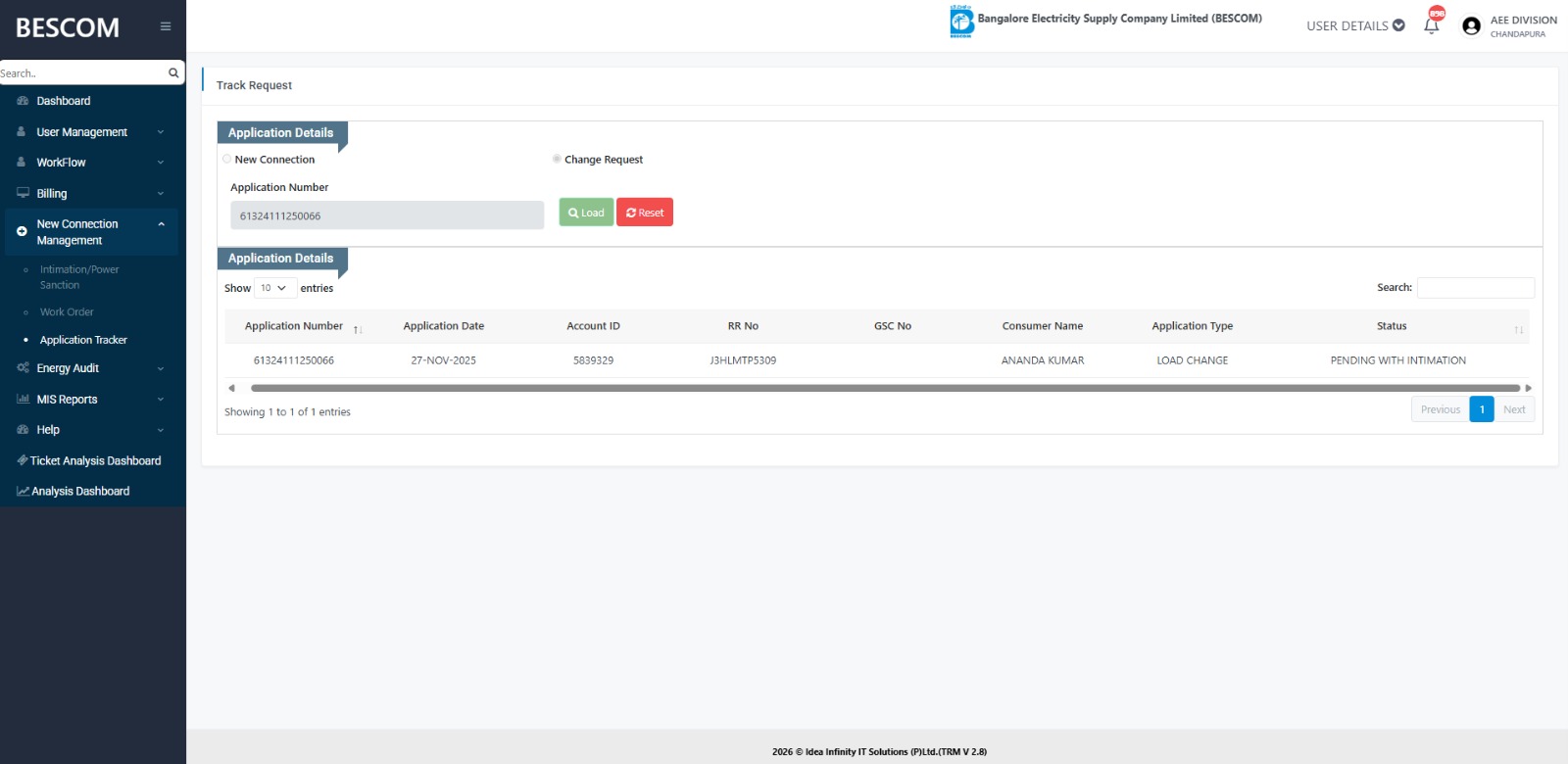Open the notifications bell icon
This screenshot has height=764, width=1568.
pyautogui.click(x=1432, y=26)
